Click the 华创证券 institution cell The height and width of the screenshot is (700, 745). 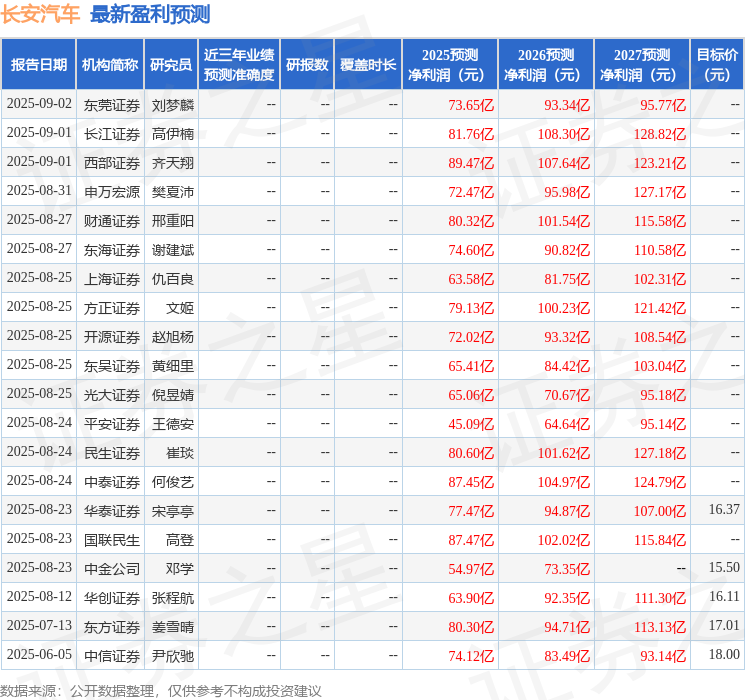(x=112, y=598)
